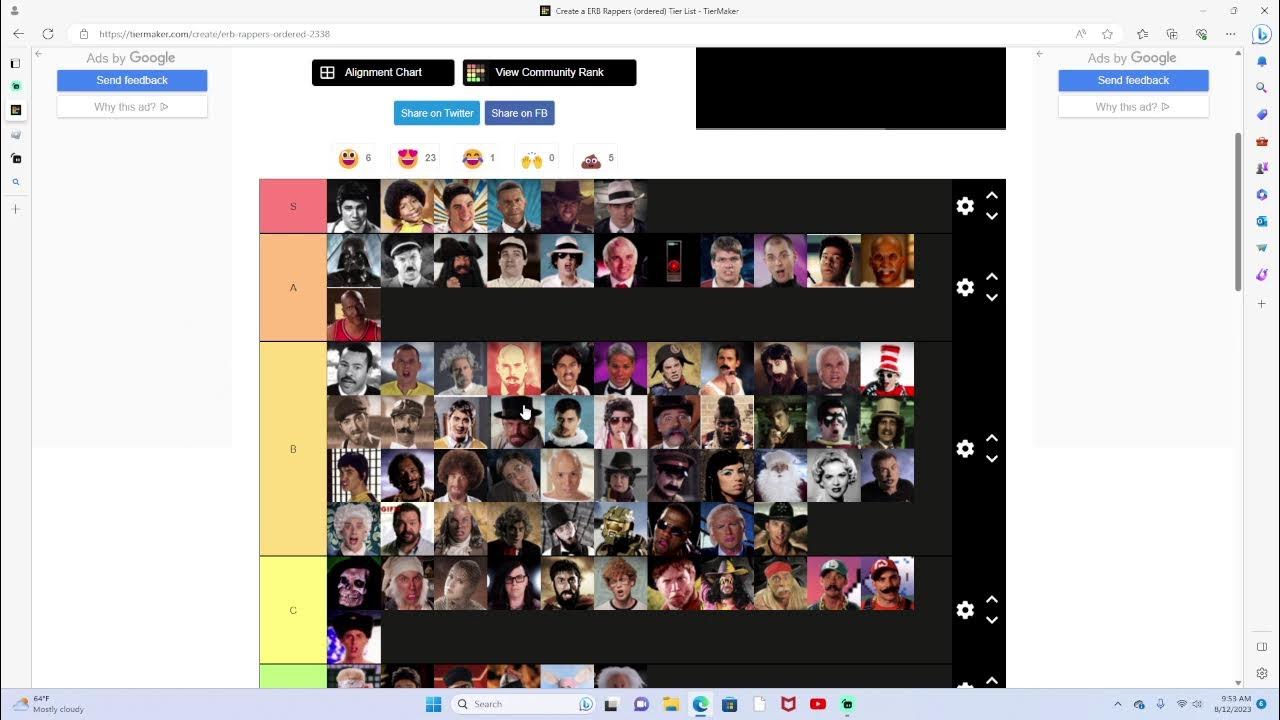Image resolution: width=1280 pixels, height=720 pixels.
Task: Click the Read aloud icon in address bar
Action: tap(1081, 34)
